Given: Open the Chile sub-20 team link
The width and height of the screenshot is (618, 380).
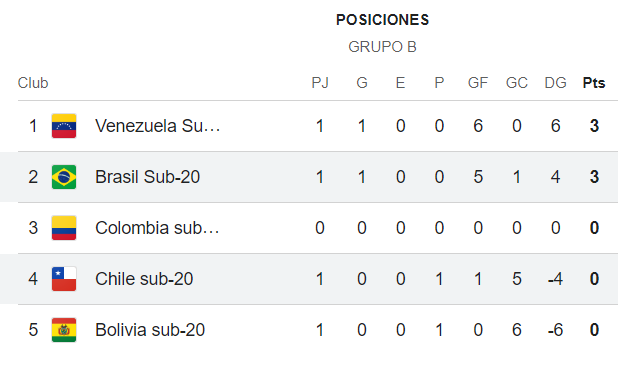Looking at the screenshot, I should tap(144, 279).
